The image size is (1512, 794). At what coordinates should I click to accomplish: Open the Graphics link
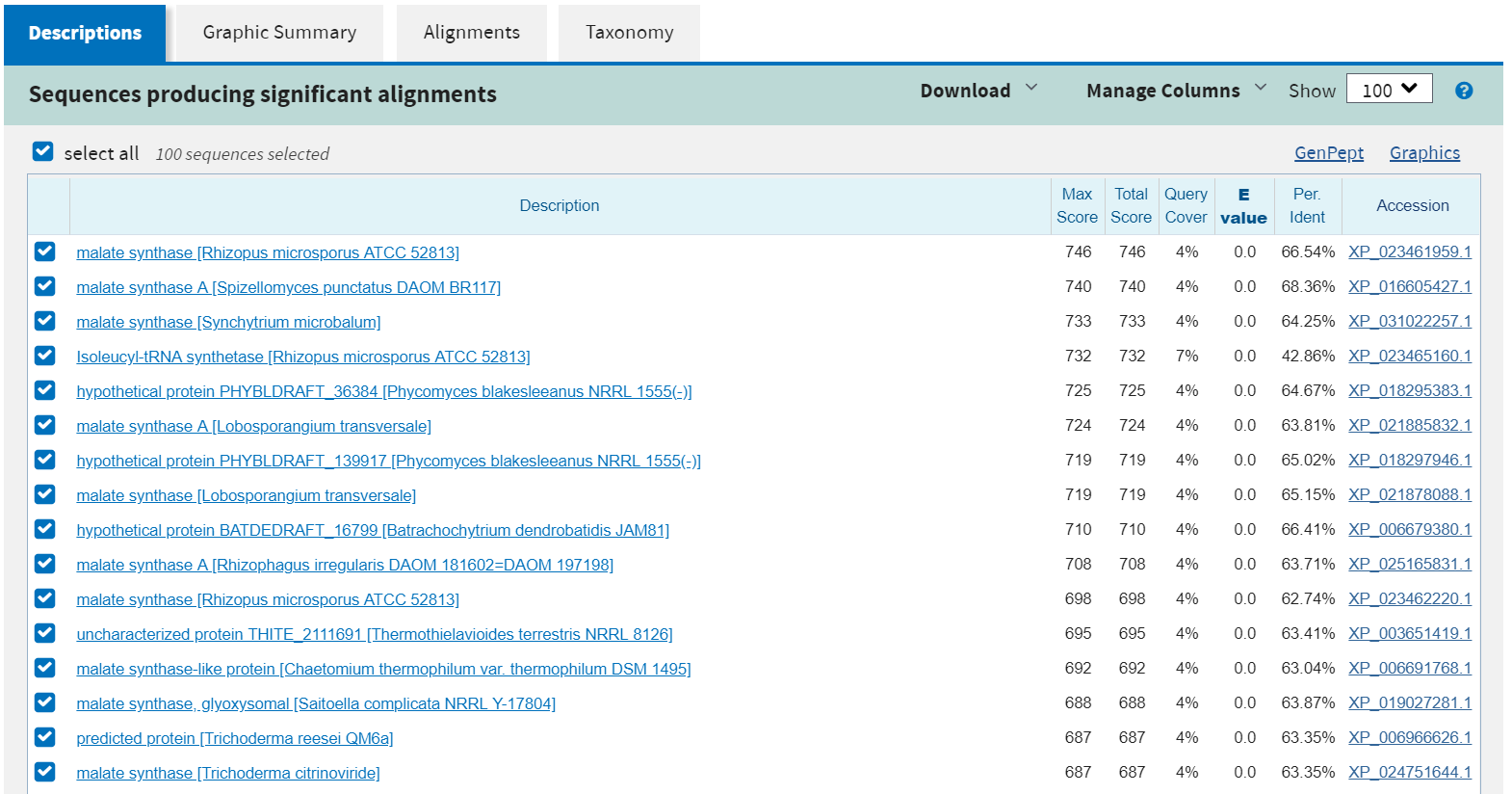tap(1424, 153)
